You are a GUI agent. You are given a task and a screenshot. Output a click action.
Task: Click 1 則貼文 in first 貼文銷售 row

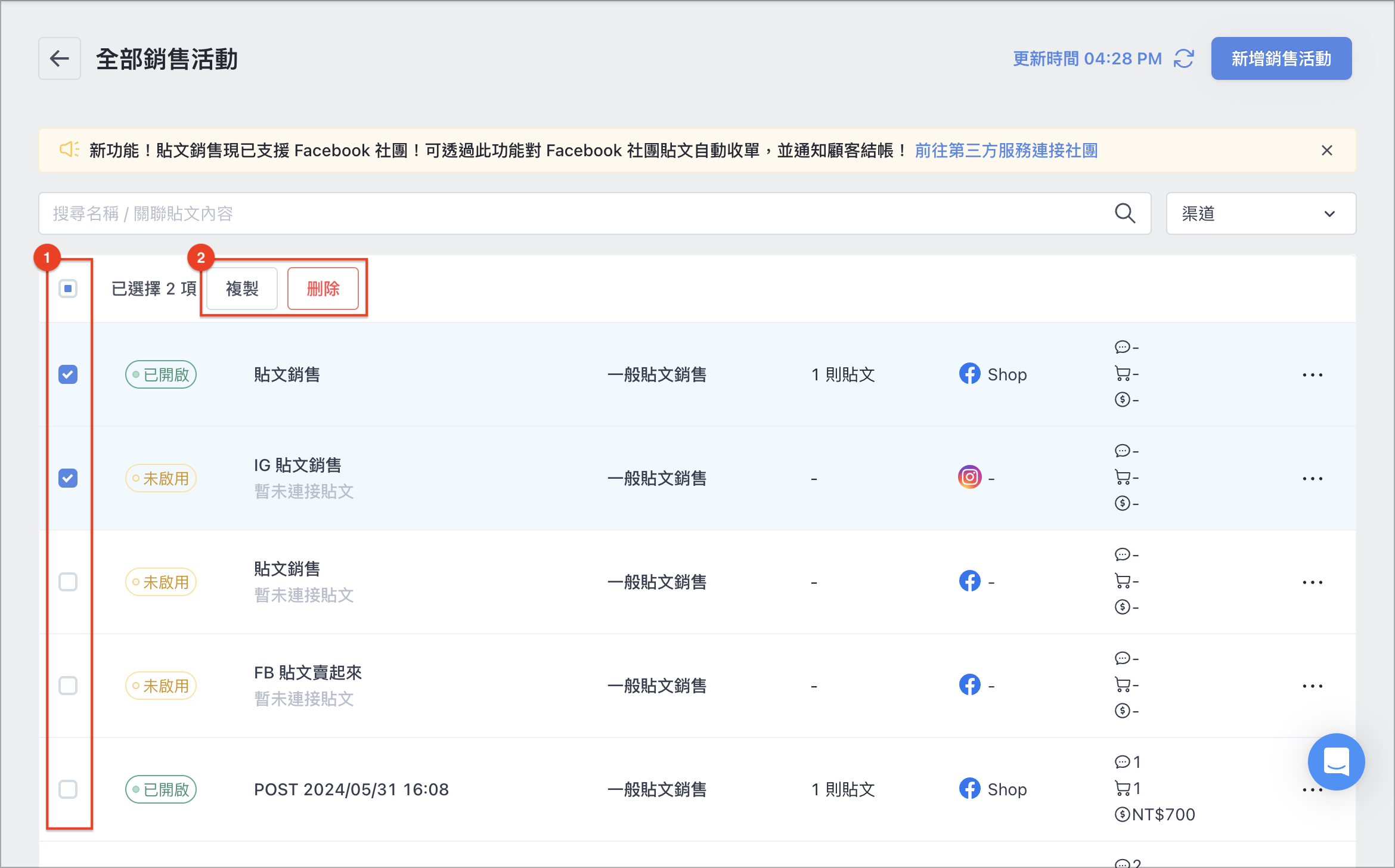[x=843, y=374]
